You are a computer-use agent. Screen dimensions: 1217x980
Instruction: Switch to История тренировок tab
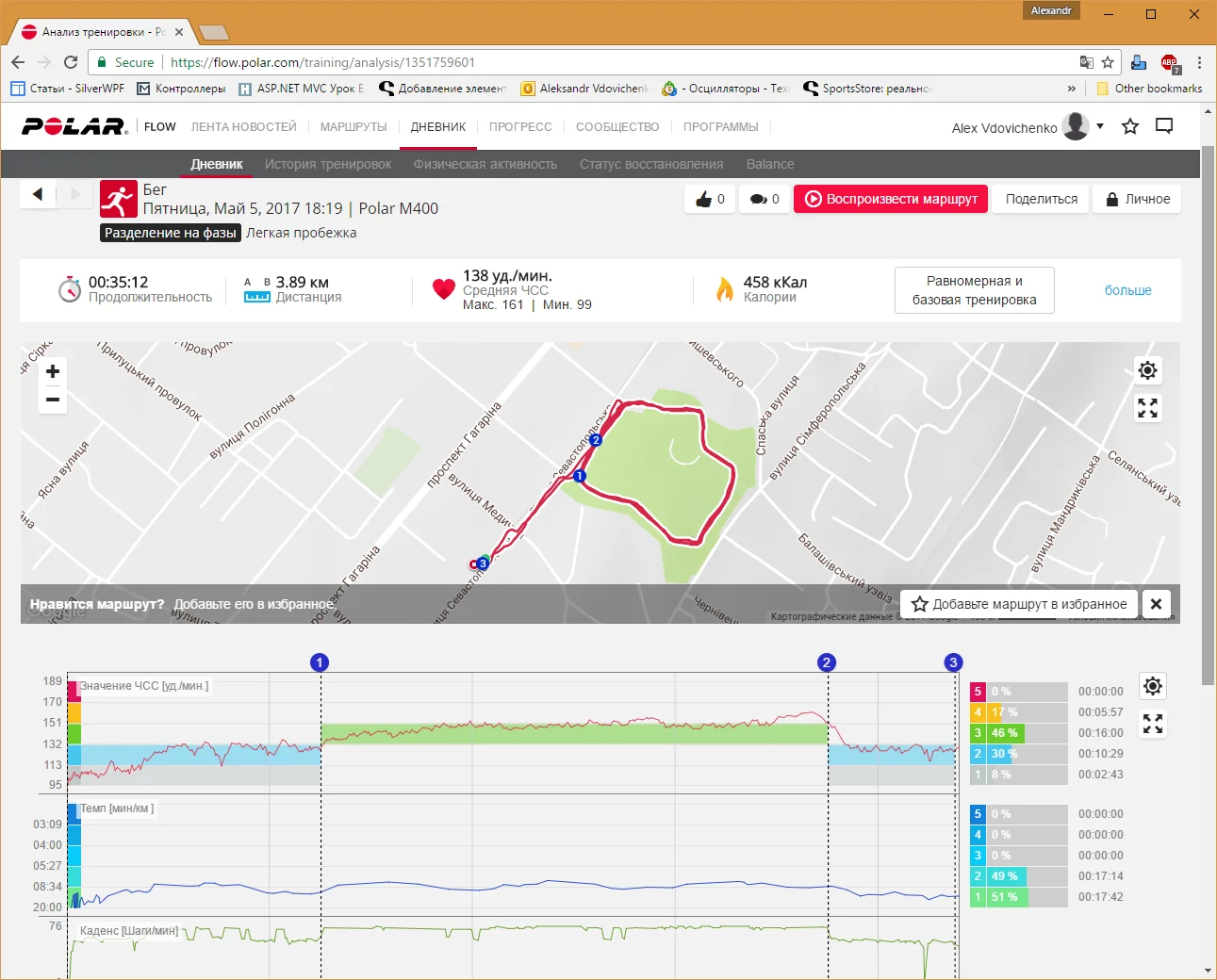[x=328, y=164]
